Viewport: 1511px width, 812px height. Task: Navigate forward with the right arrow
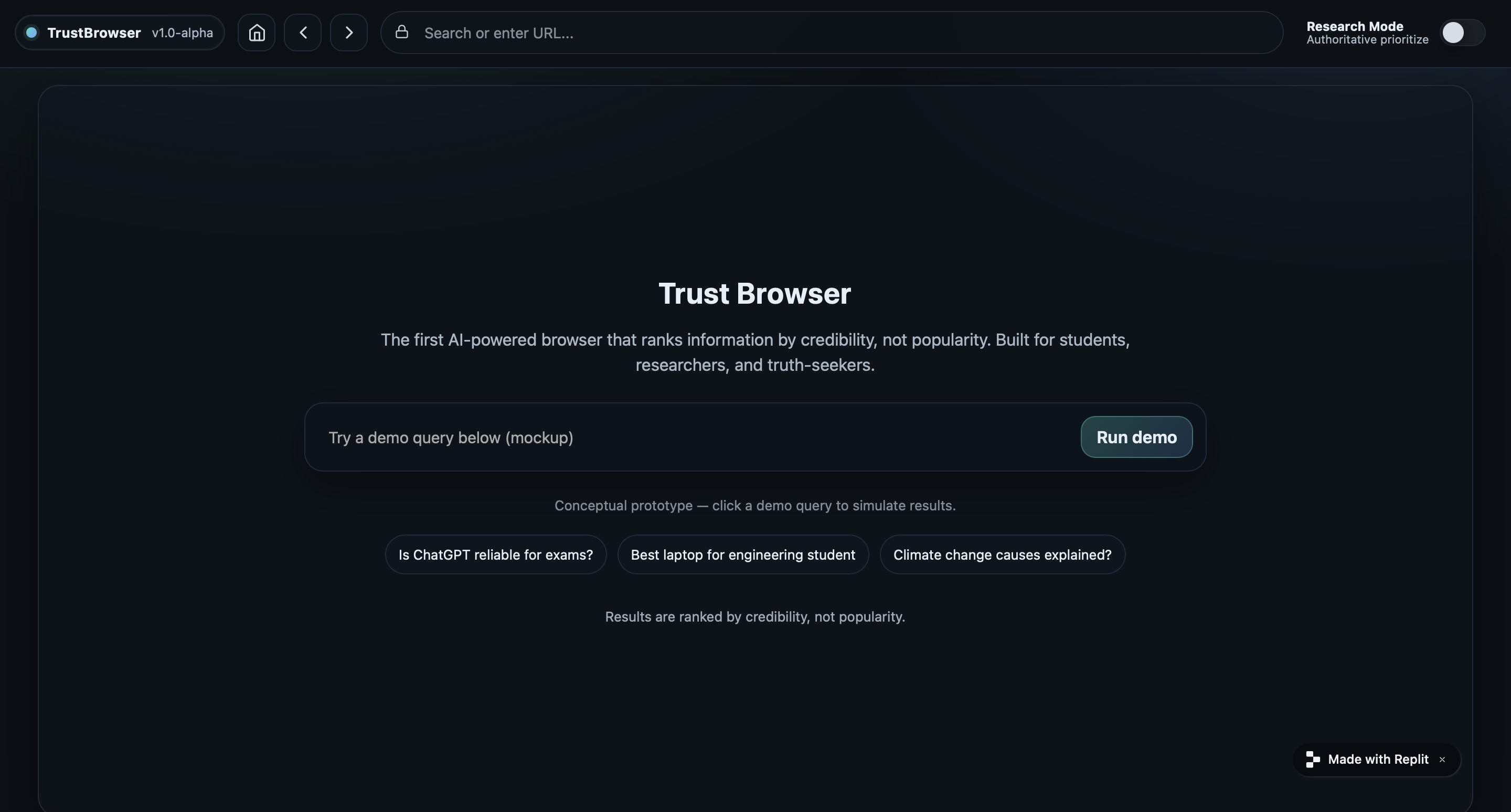tap(348, 33)
